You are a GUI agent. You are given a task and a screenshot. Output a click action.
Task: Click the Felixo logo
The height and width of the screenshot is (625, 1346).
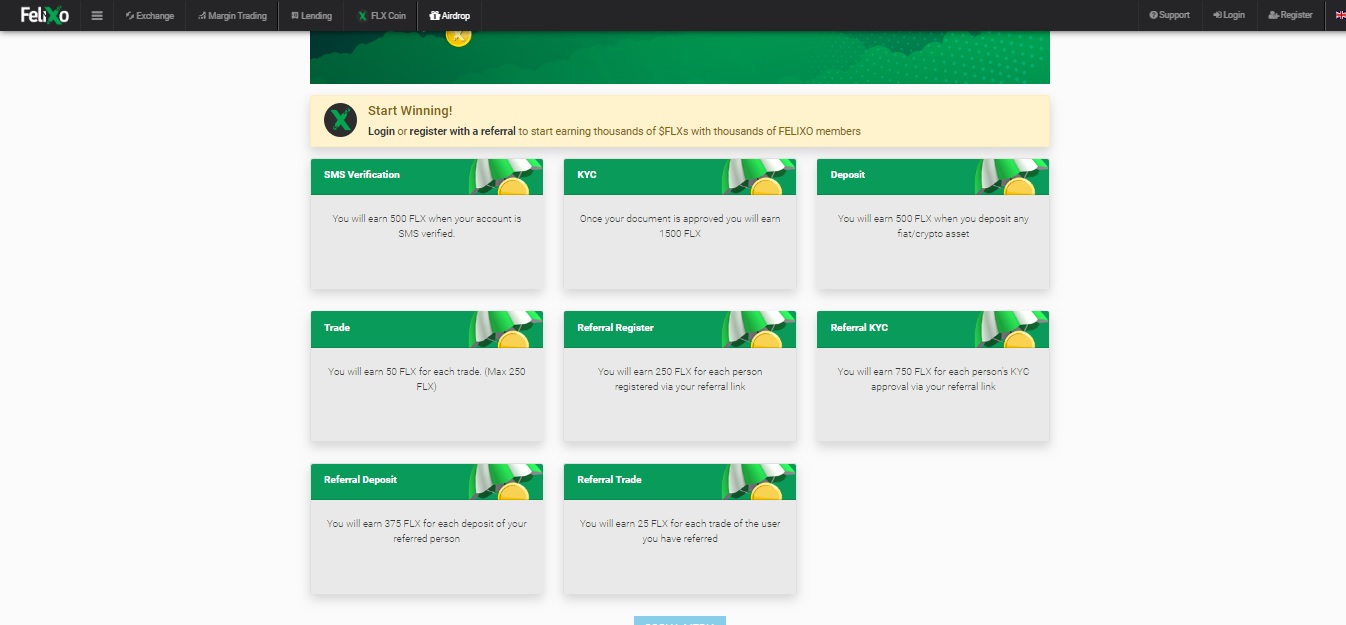coord(45,15)
